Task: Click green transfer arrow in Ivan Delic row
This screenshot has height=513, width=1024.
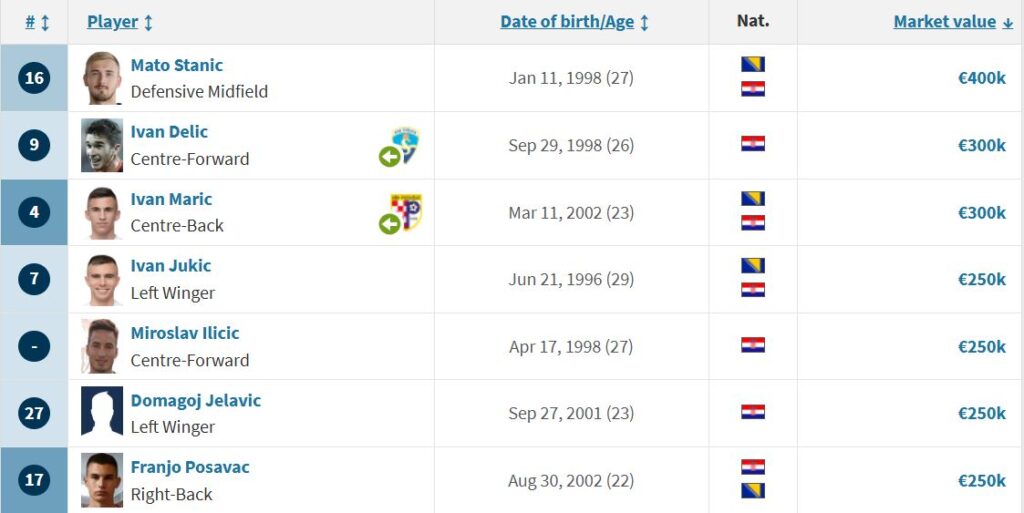Action: click(x=389, y=157)
